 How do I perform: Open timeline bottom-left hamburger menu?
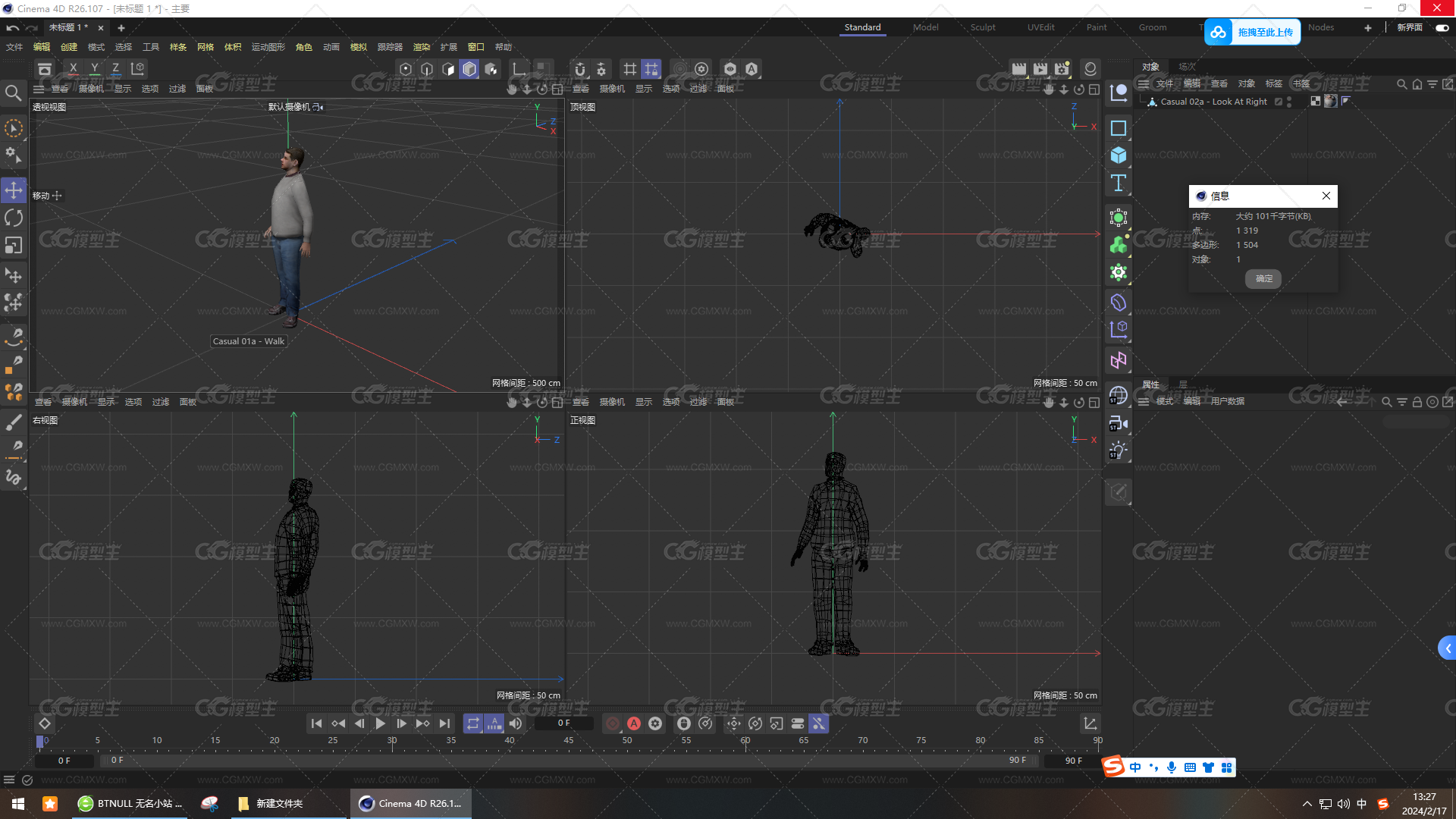(x=9, y=780)
